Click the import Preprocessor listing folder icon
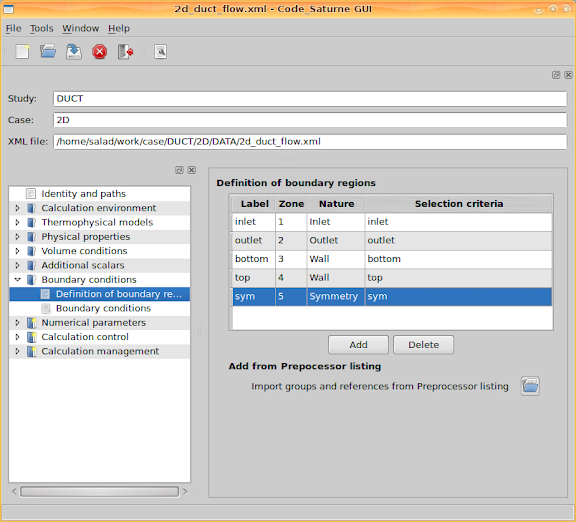Screen dimensions: 576x522 tap(530, 386)
